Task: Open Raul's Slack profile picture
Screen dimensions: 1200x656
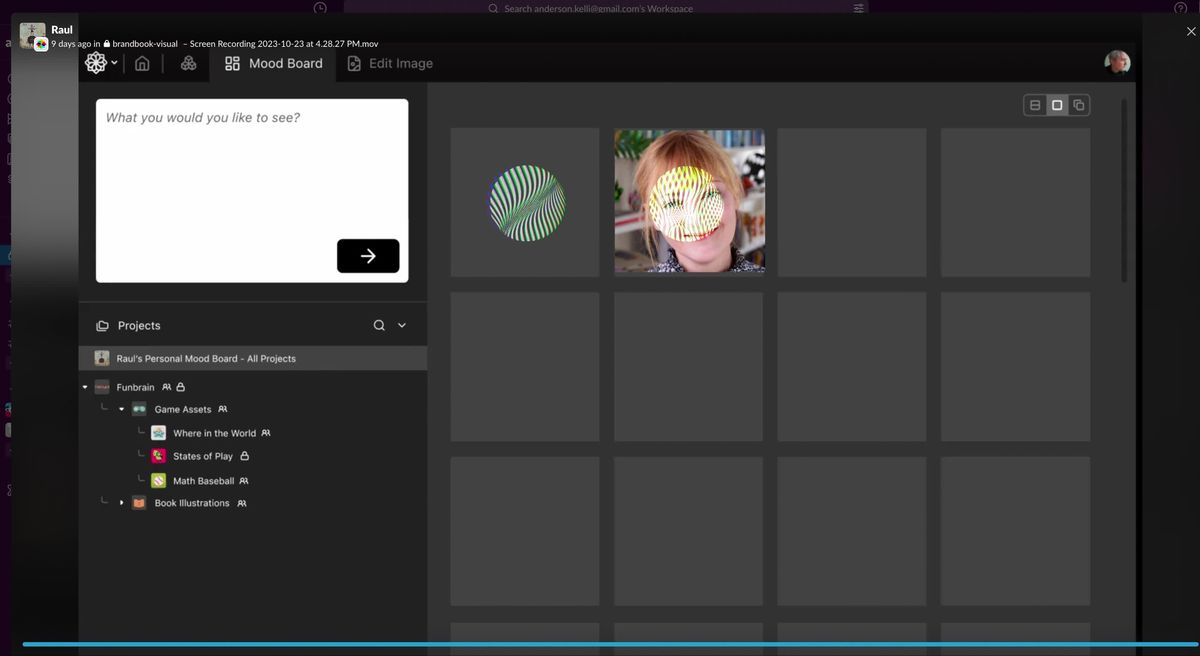Action: (33, 35)
